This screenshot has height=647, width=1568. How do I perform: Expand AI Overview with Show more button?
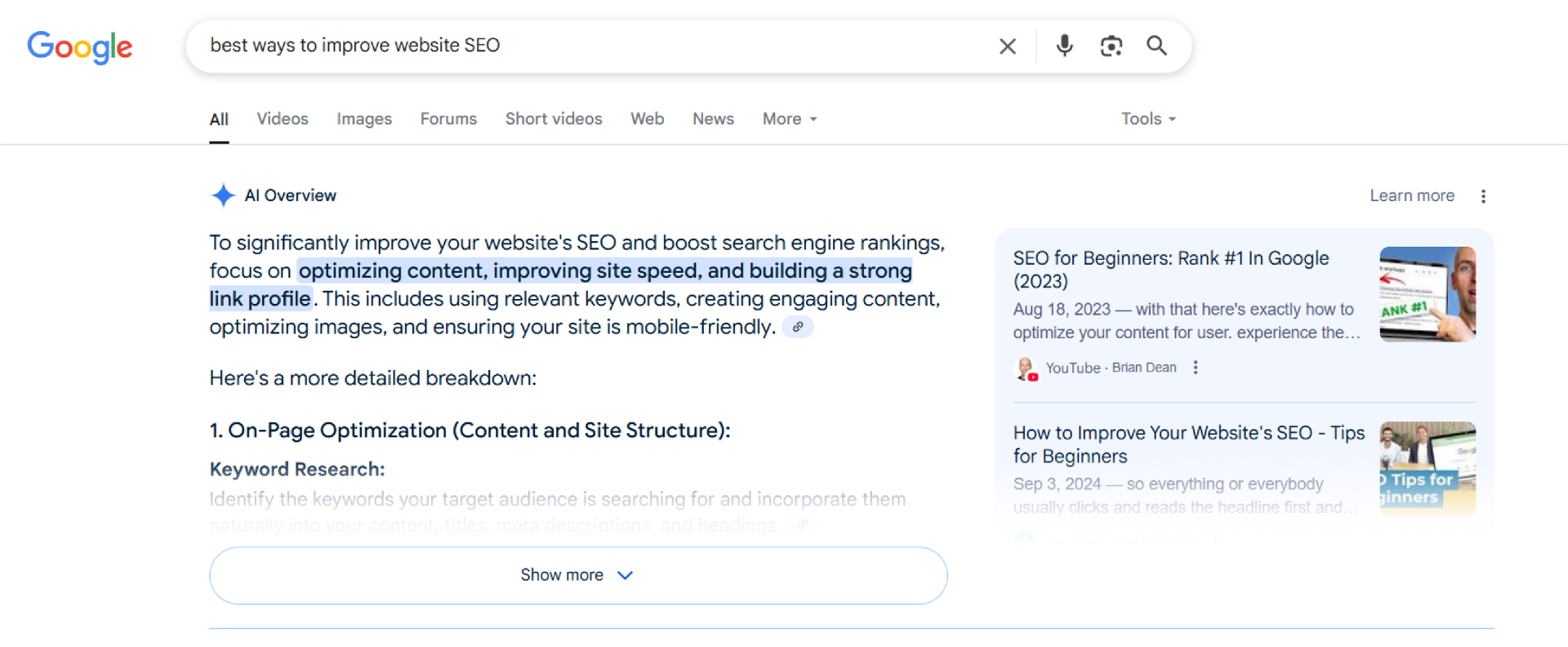point(578,575)
